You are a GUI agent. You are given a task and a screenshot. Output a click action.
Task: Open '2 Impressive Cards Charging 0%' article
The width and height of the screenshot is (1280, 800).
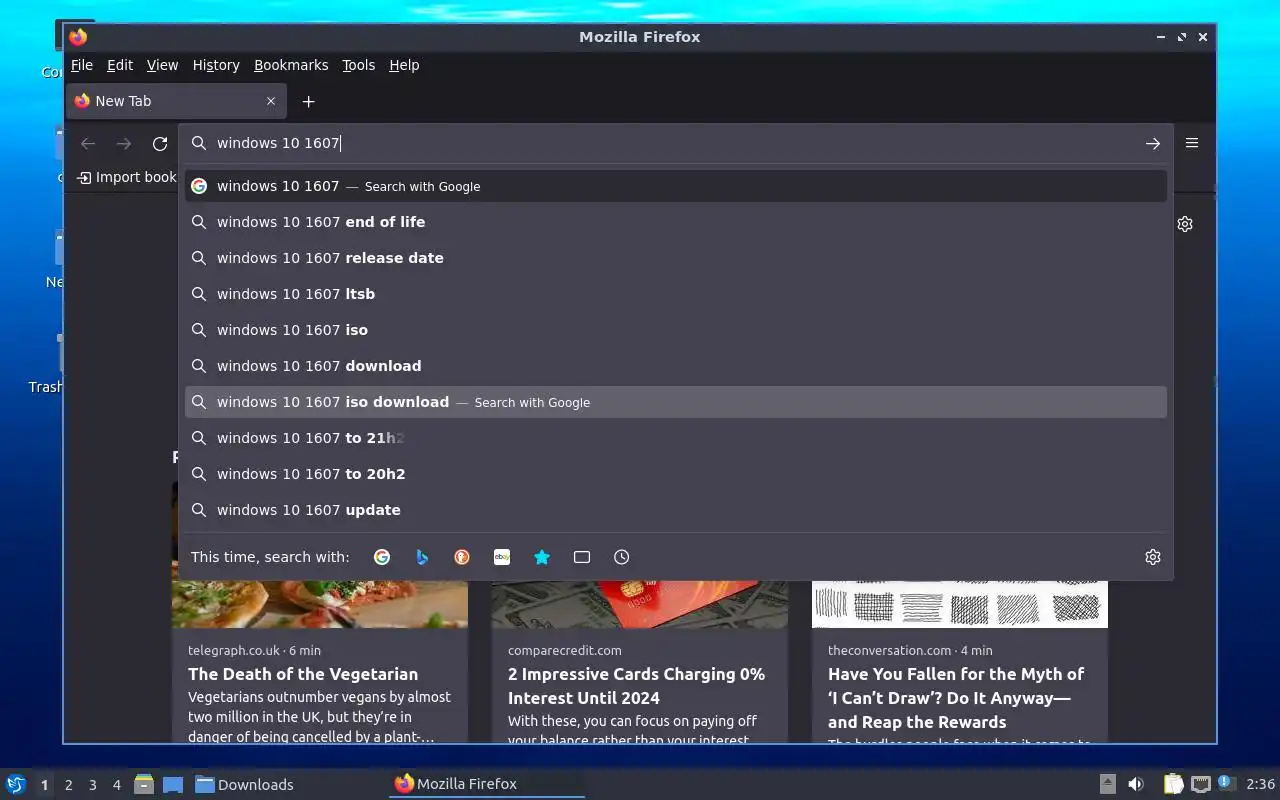click(x=636, y=686)
